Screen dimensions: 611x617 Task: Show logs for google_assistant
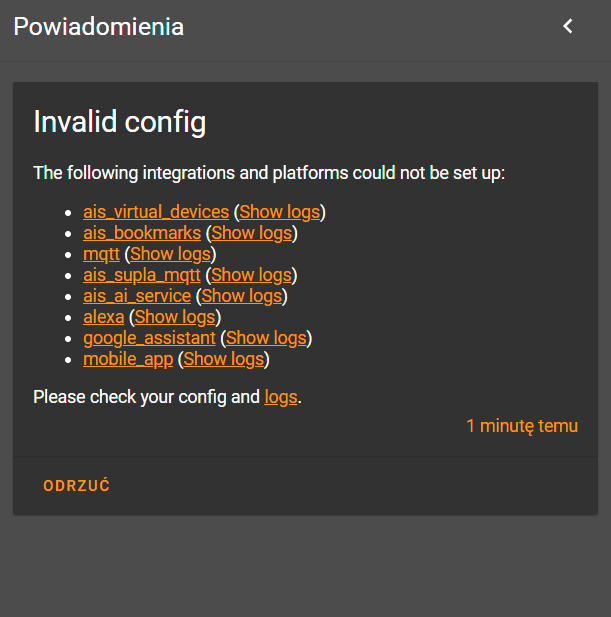[266, 338]
